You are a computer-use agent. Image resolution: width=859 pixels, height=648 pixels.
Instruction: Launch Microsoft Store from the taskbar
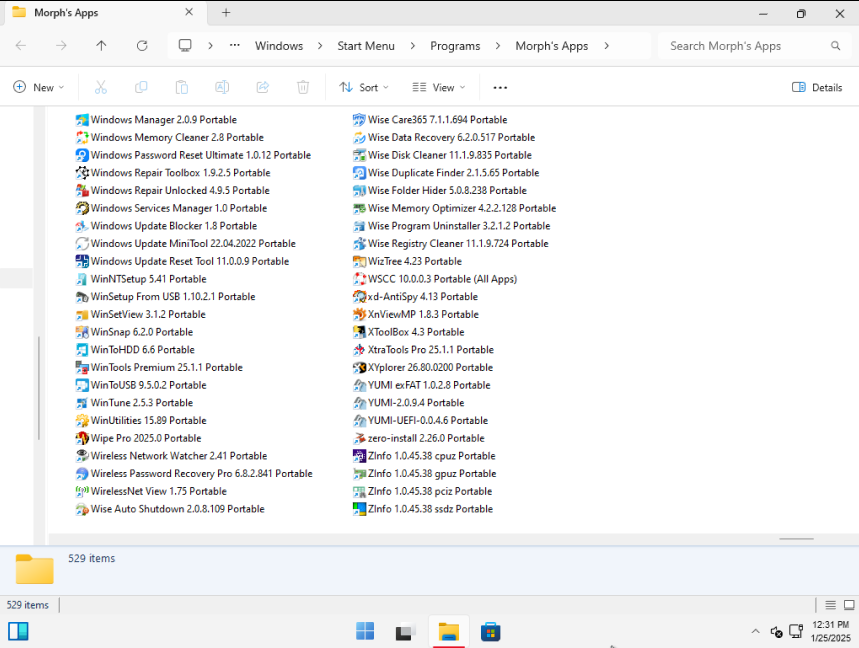[x=490, y=632]
